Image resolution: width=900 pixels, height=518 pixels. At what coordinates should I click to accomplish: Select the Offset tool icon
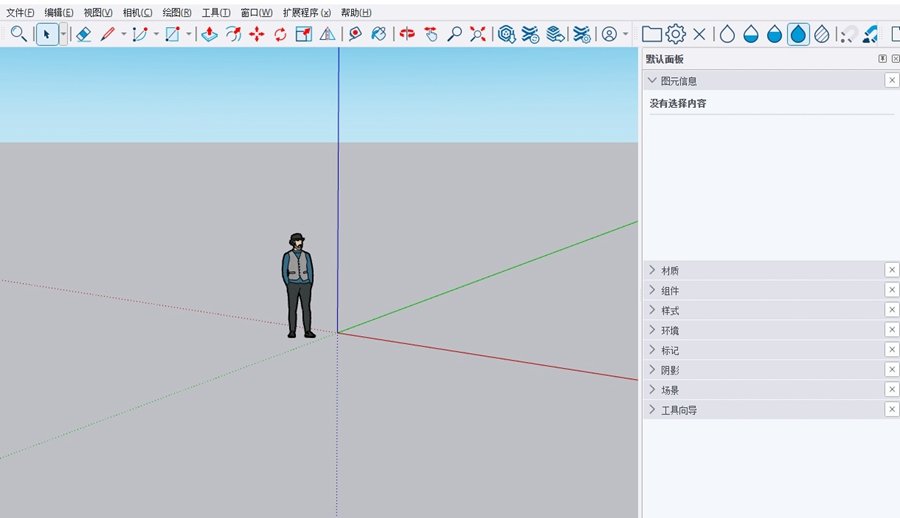(233, 34)
